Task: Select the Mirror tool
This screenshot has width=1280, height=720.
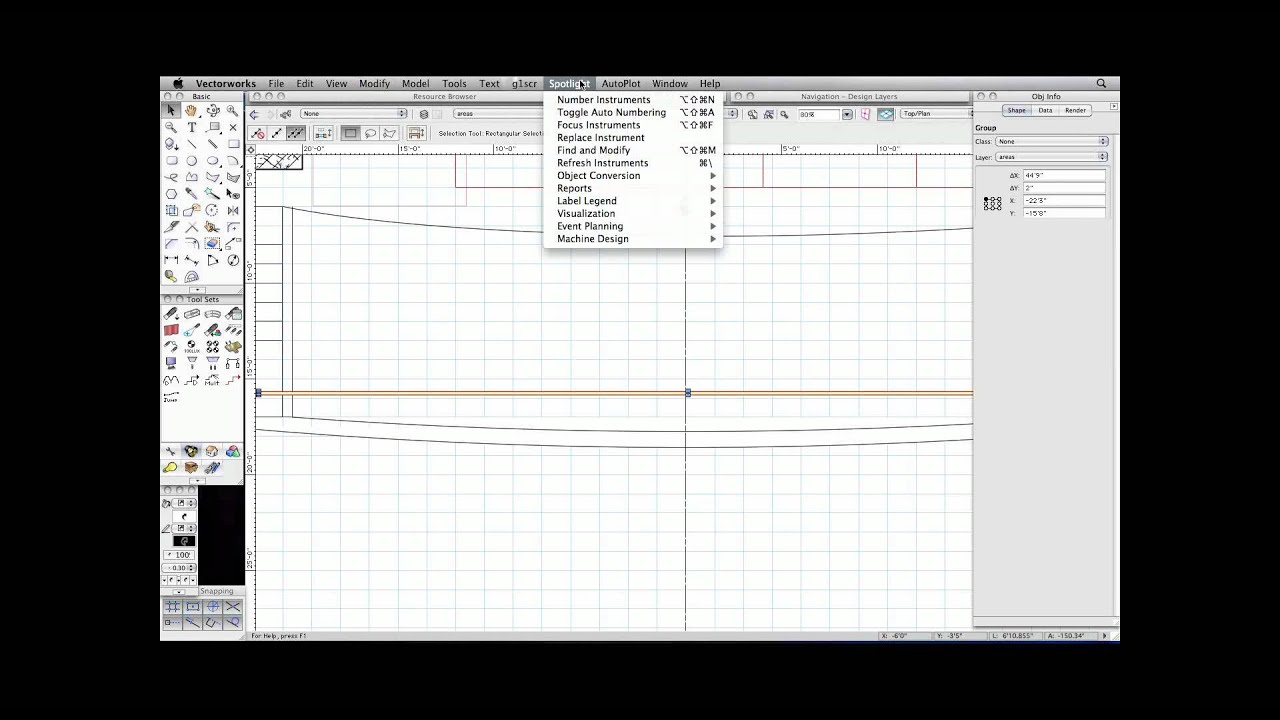Action: point(233,210)
